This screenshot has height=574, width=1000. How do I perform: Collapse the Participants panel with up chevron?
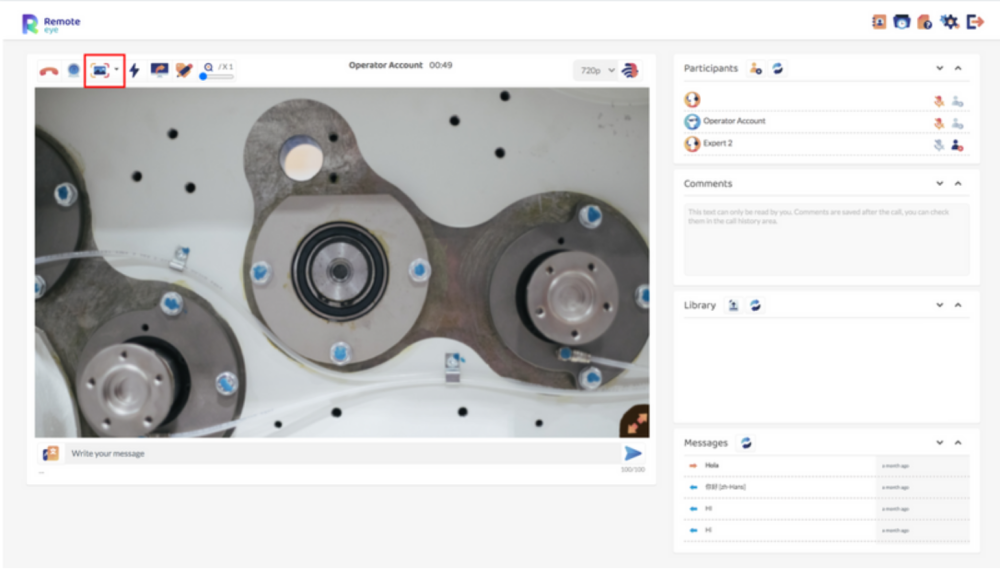tap(958, 68)
